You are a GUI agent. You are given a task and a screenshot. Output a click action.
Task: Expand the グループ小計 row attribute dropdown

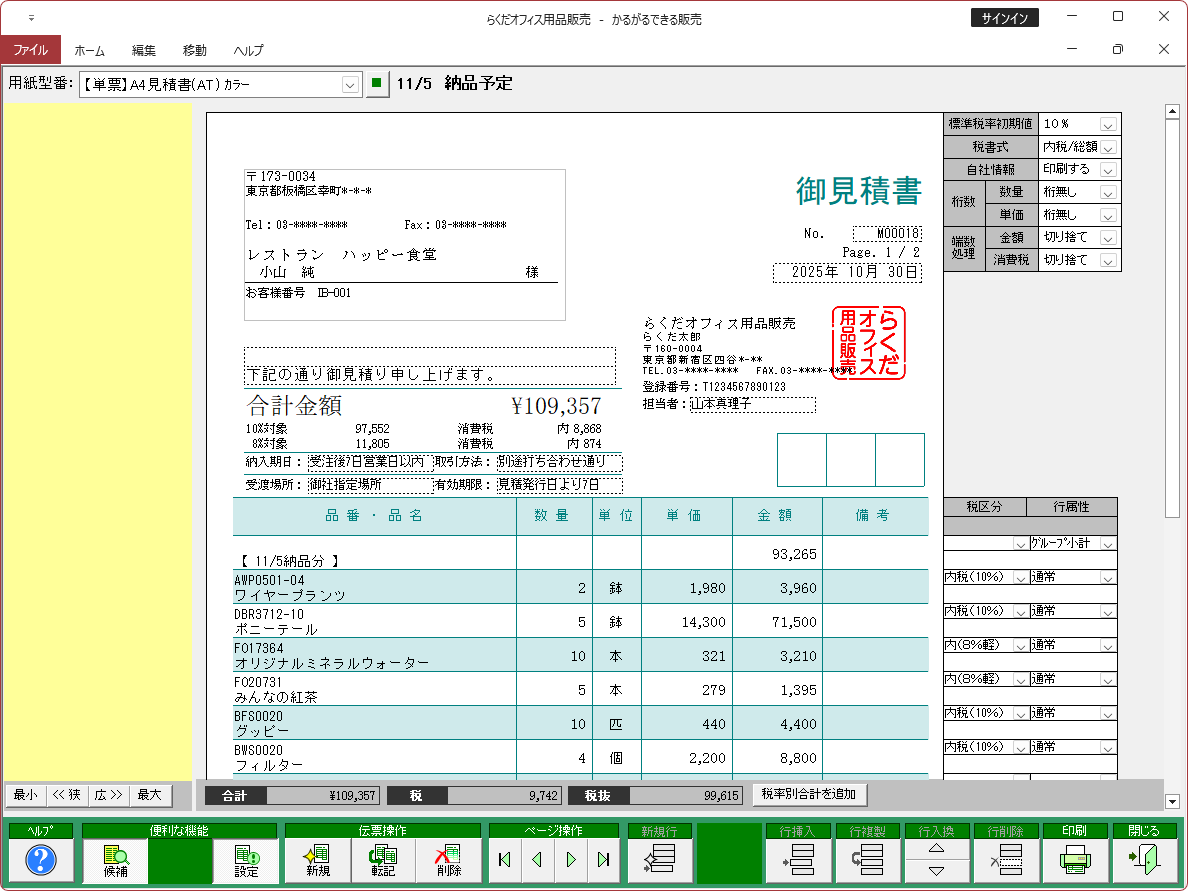click(1108, 544)
